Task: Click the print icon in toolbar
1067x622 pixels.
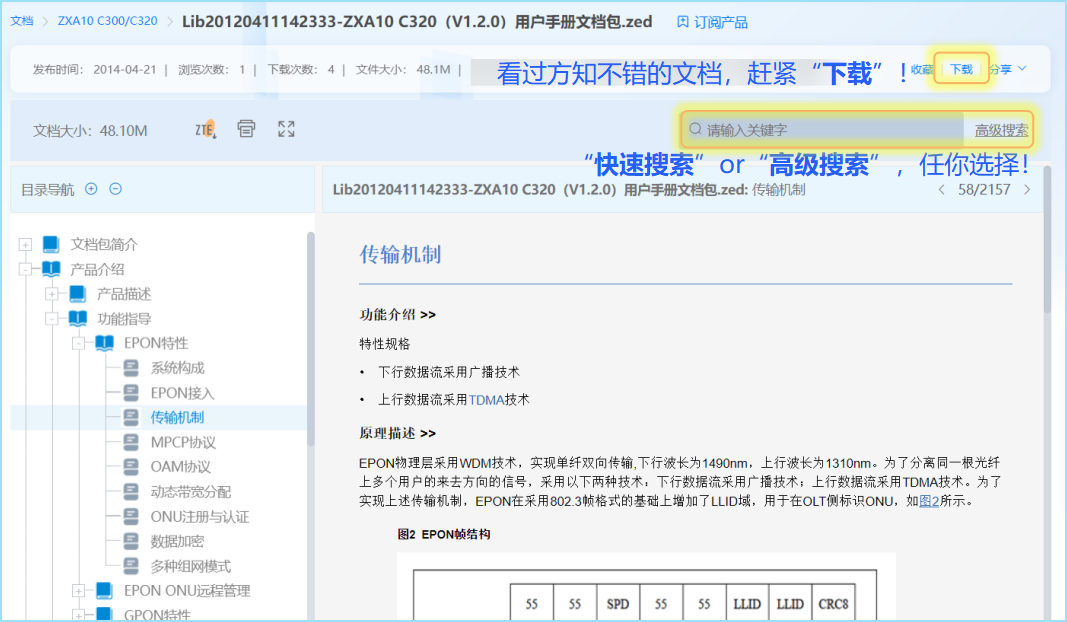Action: [246, 129]
